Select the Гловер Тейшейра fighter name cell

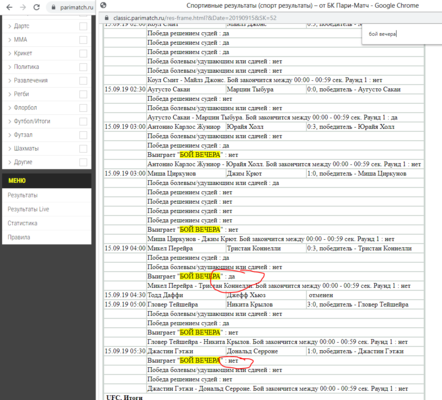tap(186, 304)
